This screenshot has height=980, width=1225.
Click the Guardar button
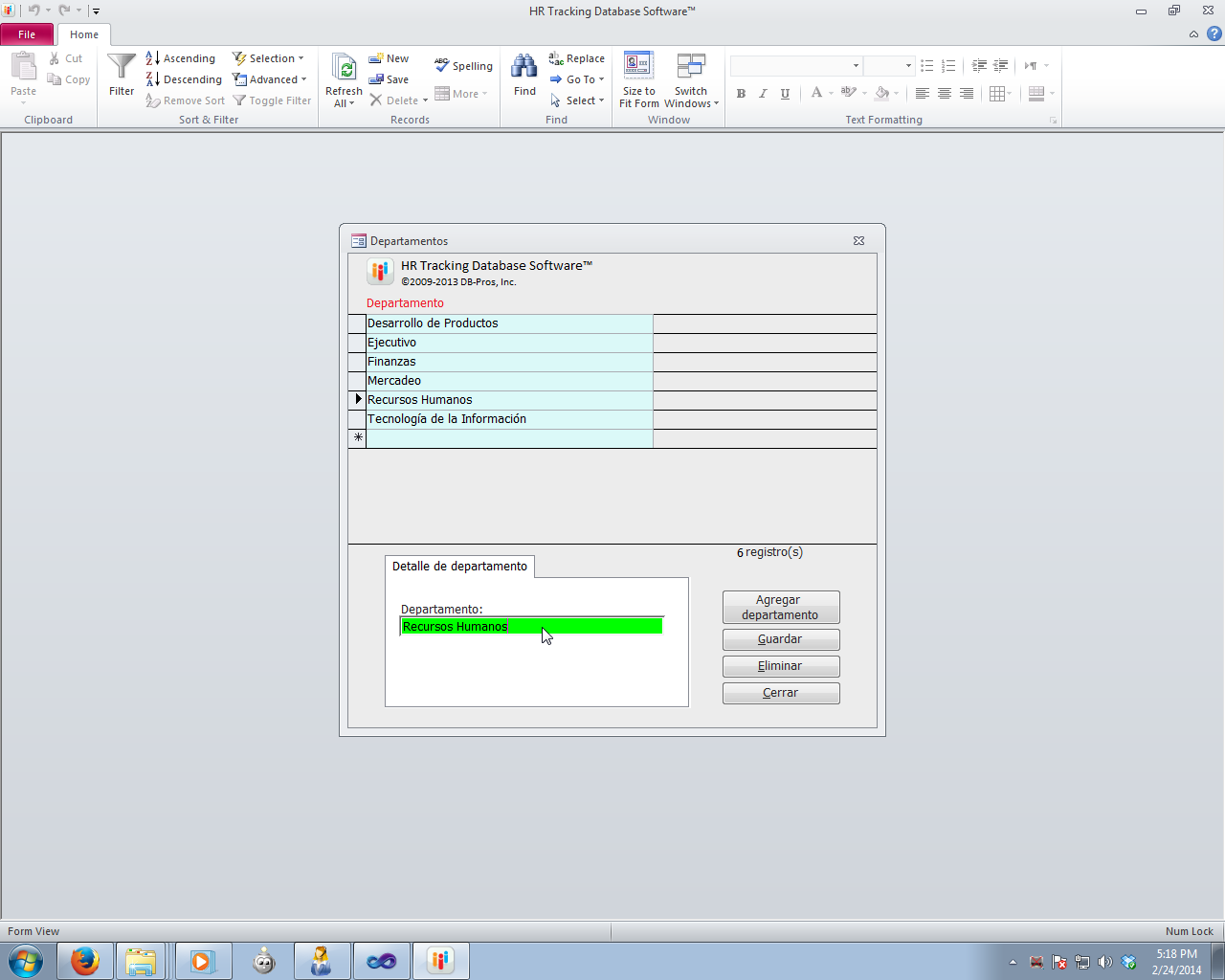coord(781,639)
